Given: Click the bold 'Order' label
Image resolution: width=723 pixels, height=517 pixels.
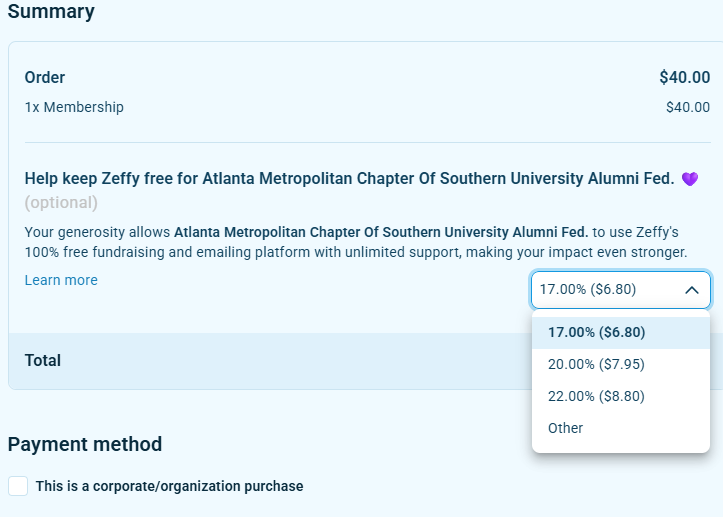Looking at the screenshot, I should point(45,77).
